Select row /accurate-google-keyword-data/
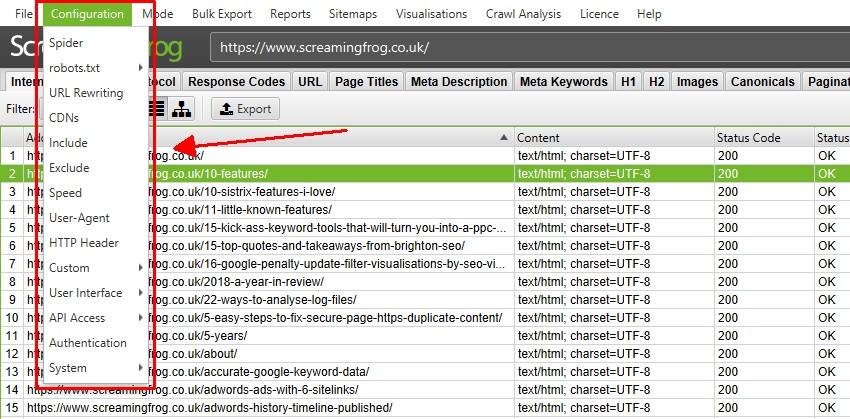850x419 pixels. click(x=425, y=372)
